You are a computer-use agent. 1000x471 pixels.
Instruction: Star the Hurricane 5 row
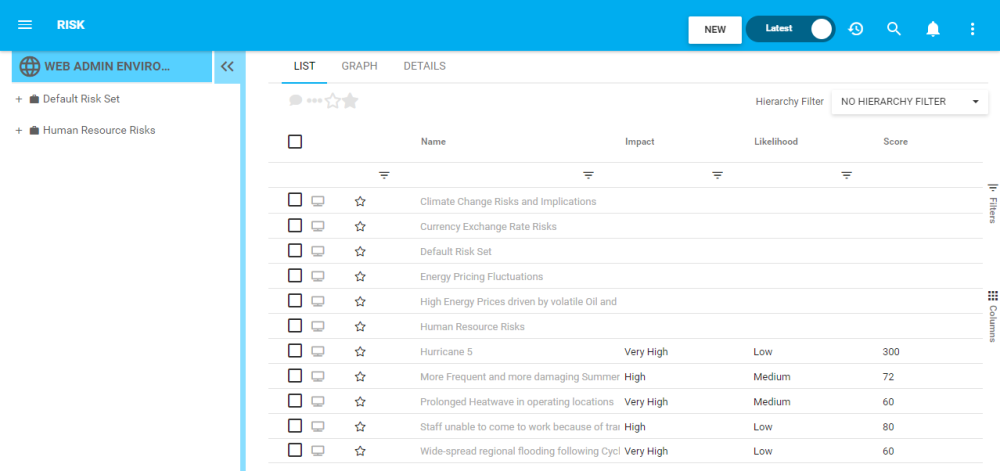(360, 351)
